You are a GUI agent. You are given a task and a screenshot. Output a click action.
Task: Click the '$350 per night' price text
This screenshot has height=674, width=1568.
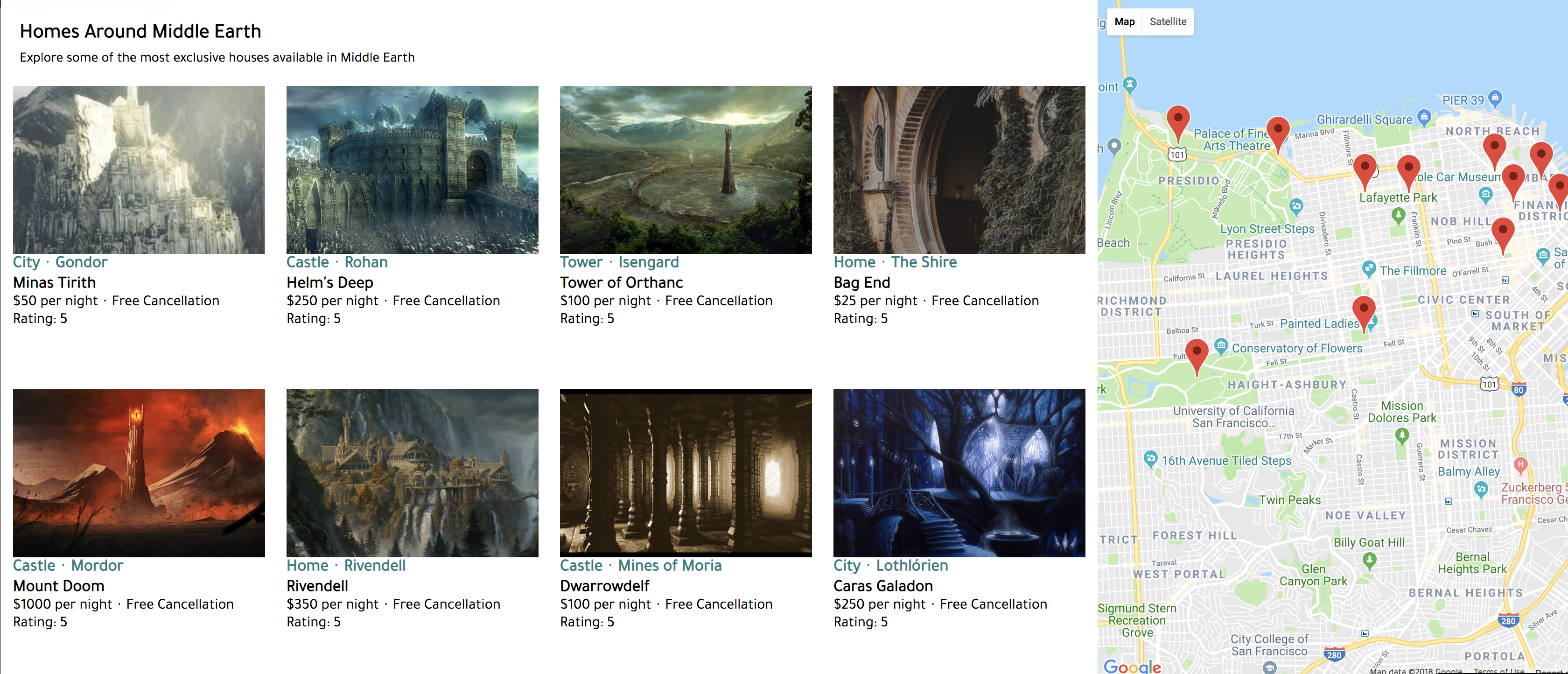(x=332, y=604)
